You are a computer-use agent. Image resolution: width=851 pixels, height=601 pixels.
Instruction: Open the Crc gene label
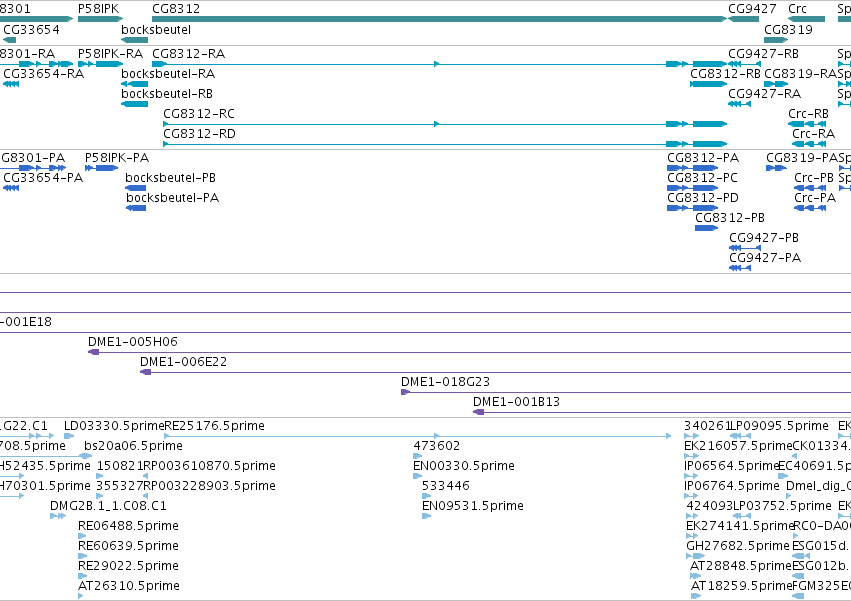[797, 9]
